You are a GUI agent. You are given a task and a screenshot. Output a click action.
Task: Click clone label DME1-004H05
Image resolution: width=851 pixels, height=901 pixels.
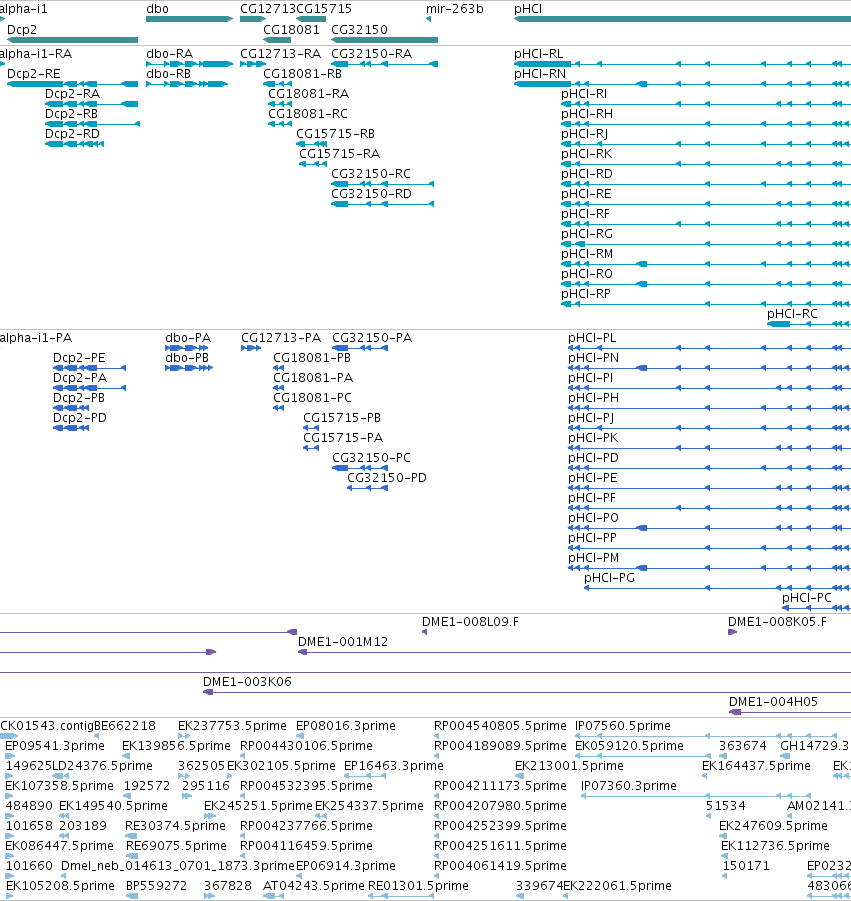click(x=773, y=702)
